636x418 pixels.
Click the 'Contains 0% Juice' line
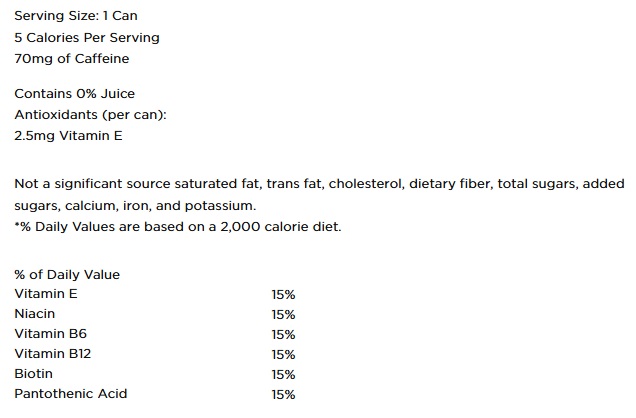click(x=75, y=94)
